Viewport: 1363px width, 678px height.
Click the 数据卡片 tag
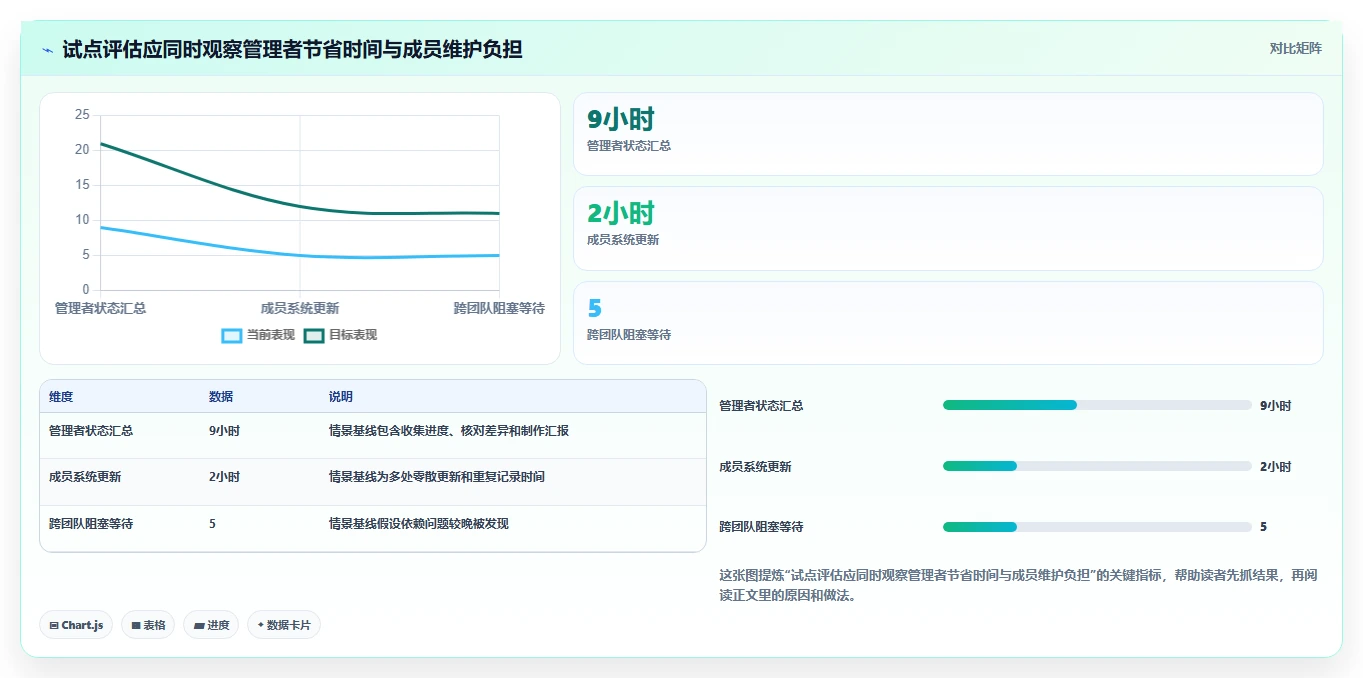point(284,625)
